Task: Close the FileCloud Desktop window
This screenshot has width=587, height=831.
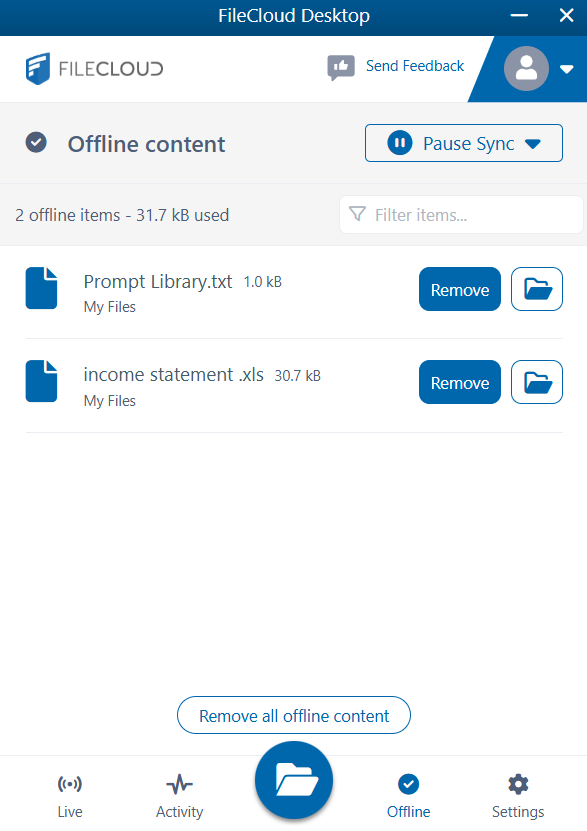Action: coord(566,15)
